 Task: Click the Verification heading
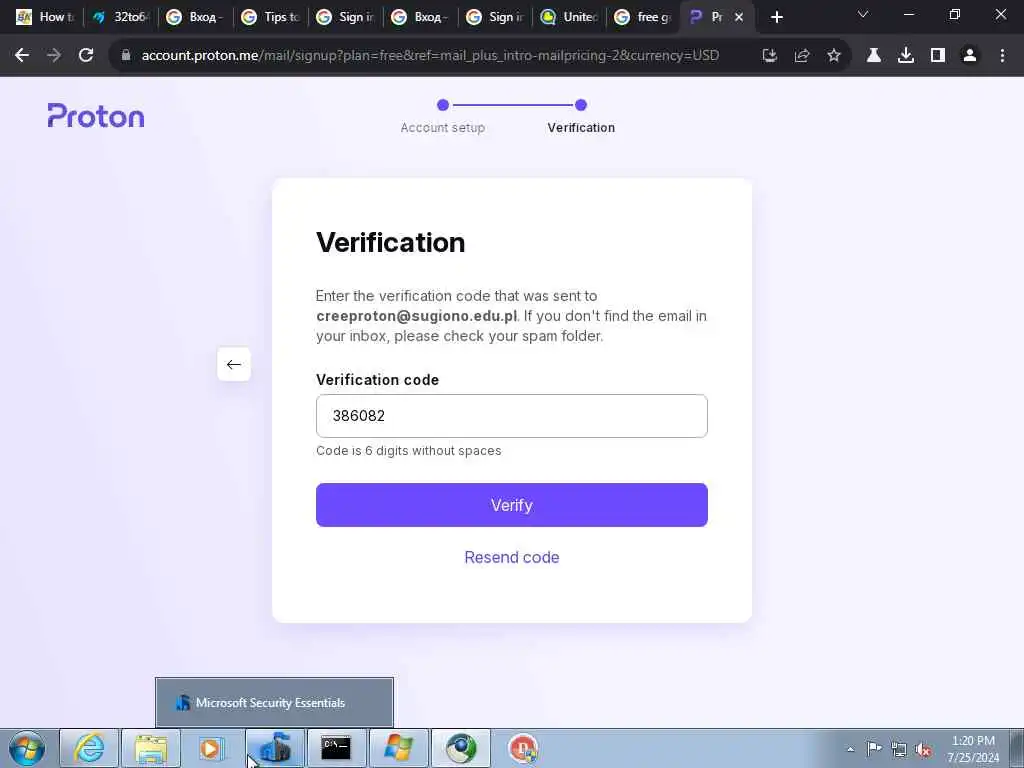click(x=391, y=242)
